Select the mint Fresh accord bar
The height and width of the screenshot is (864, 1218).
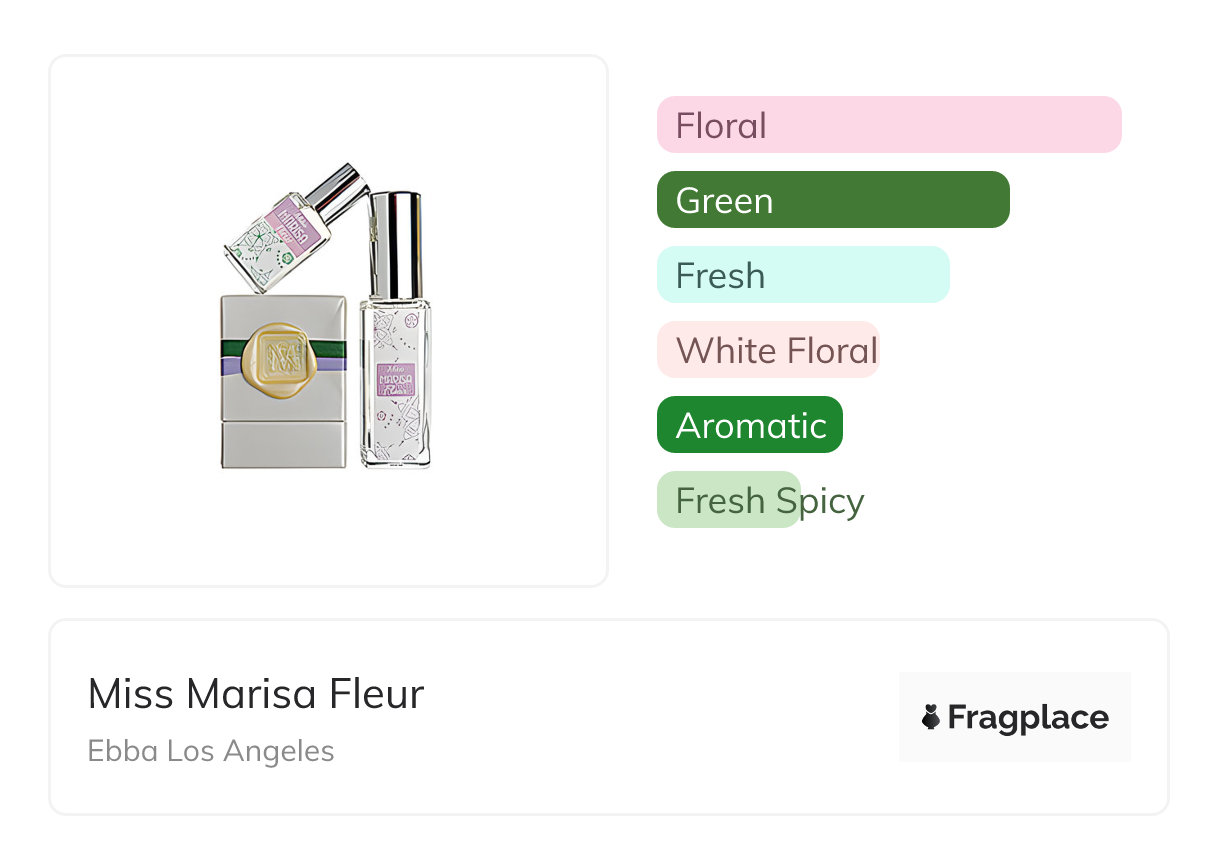803,275
